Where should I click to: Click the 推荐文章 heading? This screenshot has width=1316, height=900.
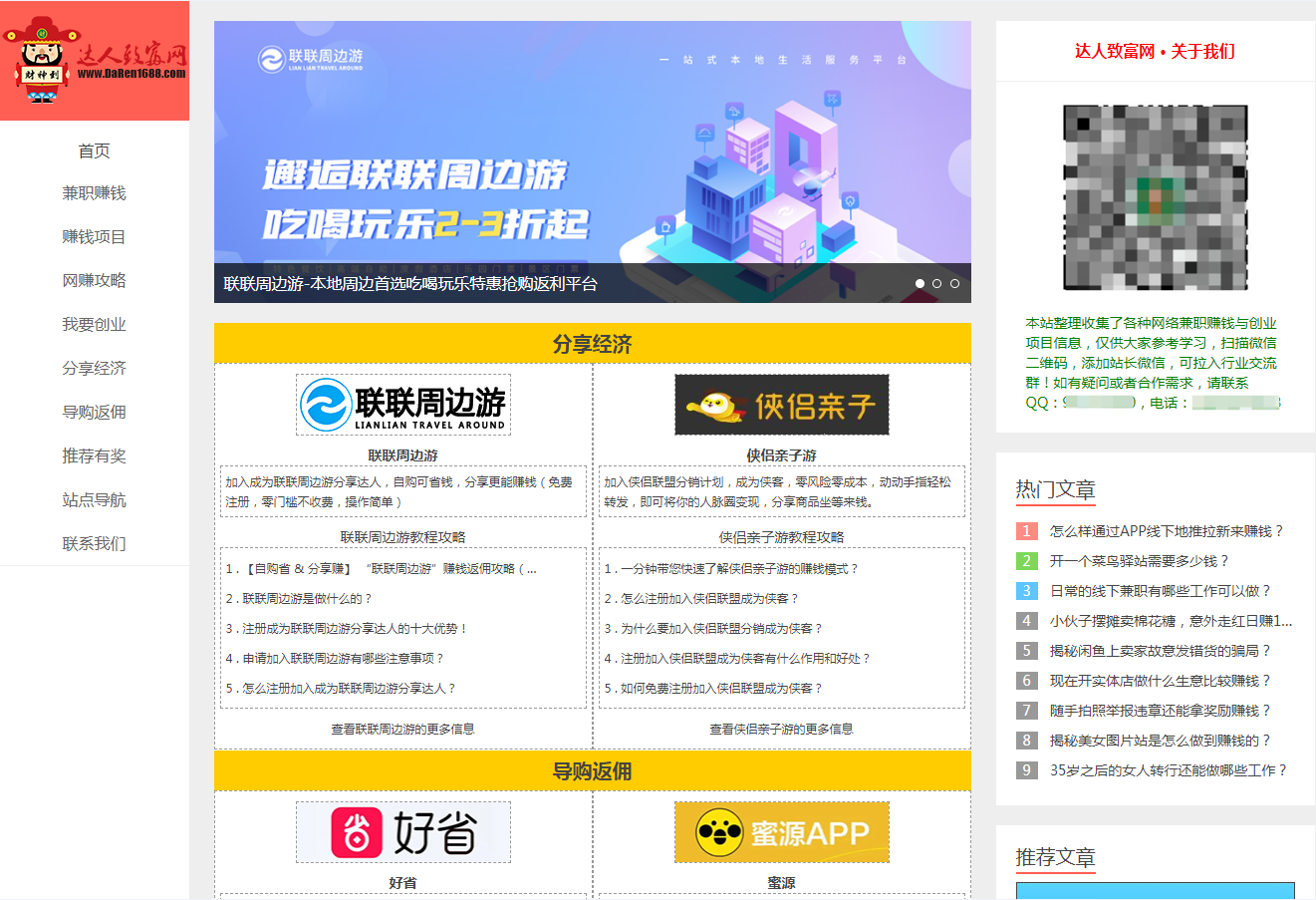click(1056, 857)
